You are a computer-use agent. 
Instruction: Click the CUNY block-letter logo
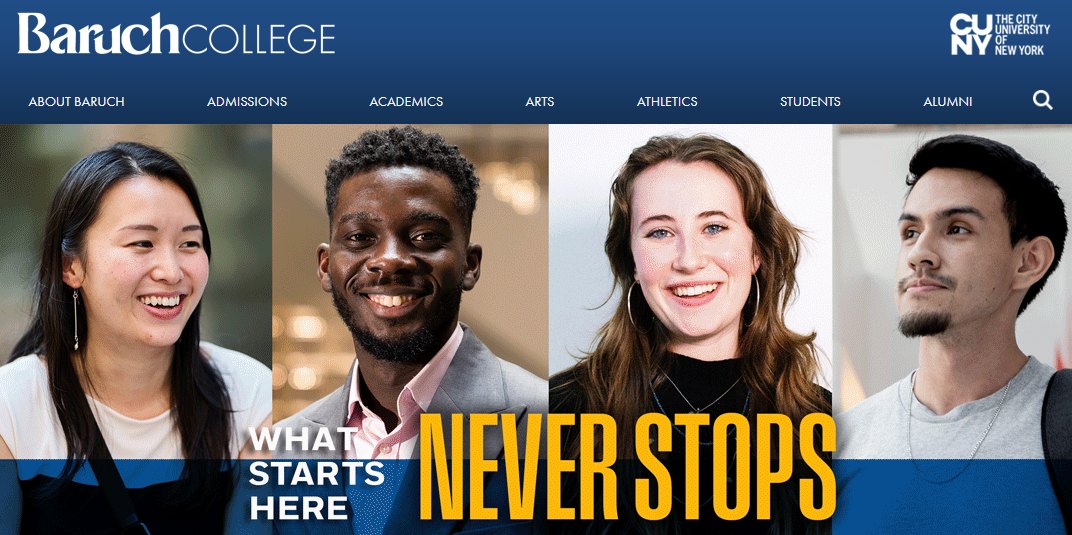[x=970, y=34]
